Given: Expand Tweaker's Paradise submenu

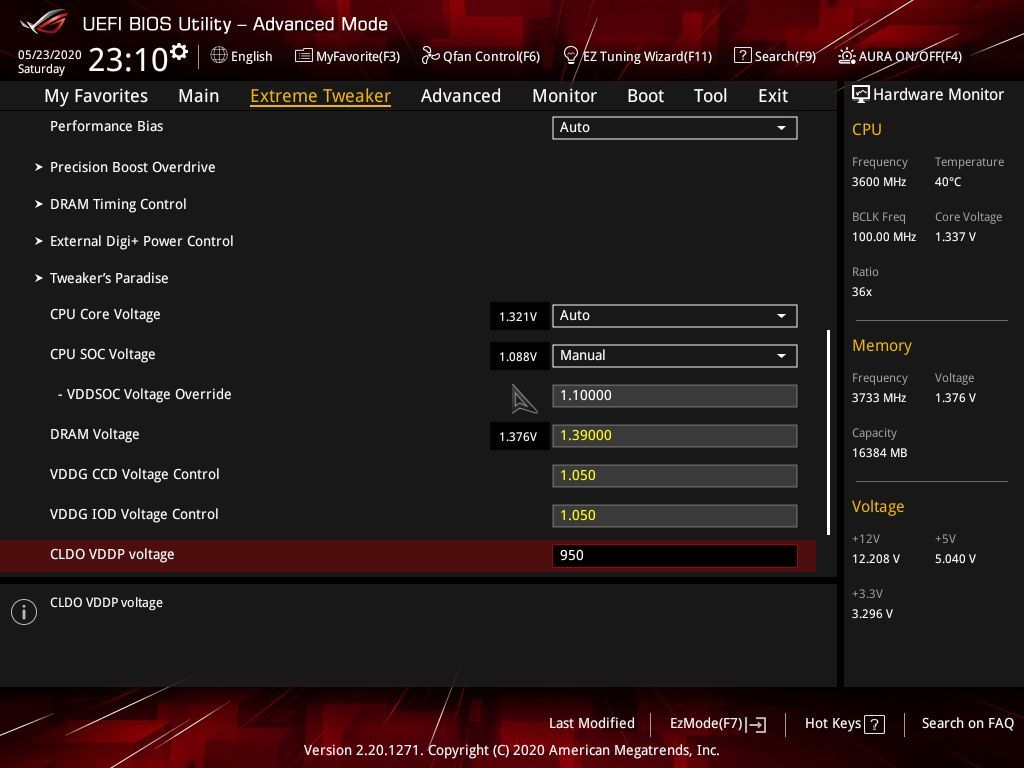Looking at the screenshot, I should click(x=108, y=278).
